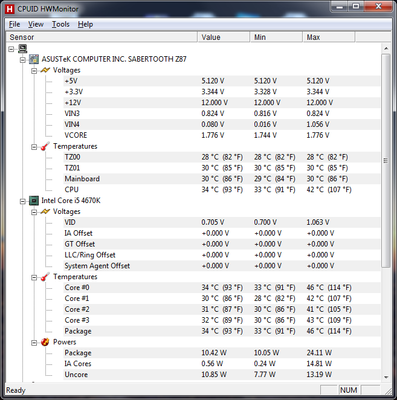The height and width of the screenshot is (400, 397).
Task: Select the Core #0 temperature row
Action: tap(222, 288)
